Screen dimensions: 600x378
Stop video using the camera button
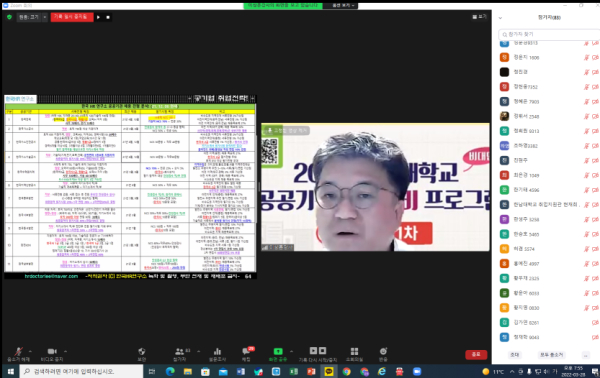(x=52, y=354)
